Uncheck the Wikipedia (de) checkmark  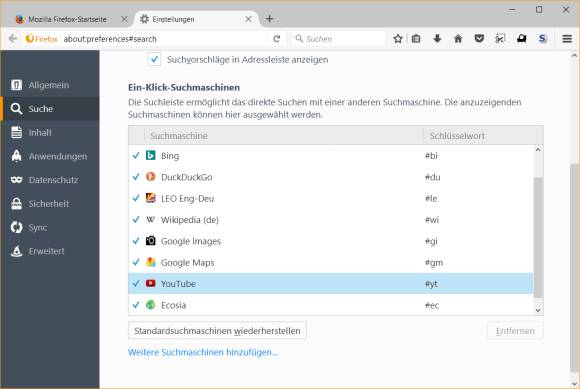click(136, 220)
